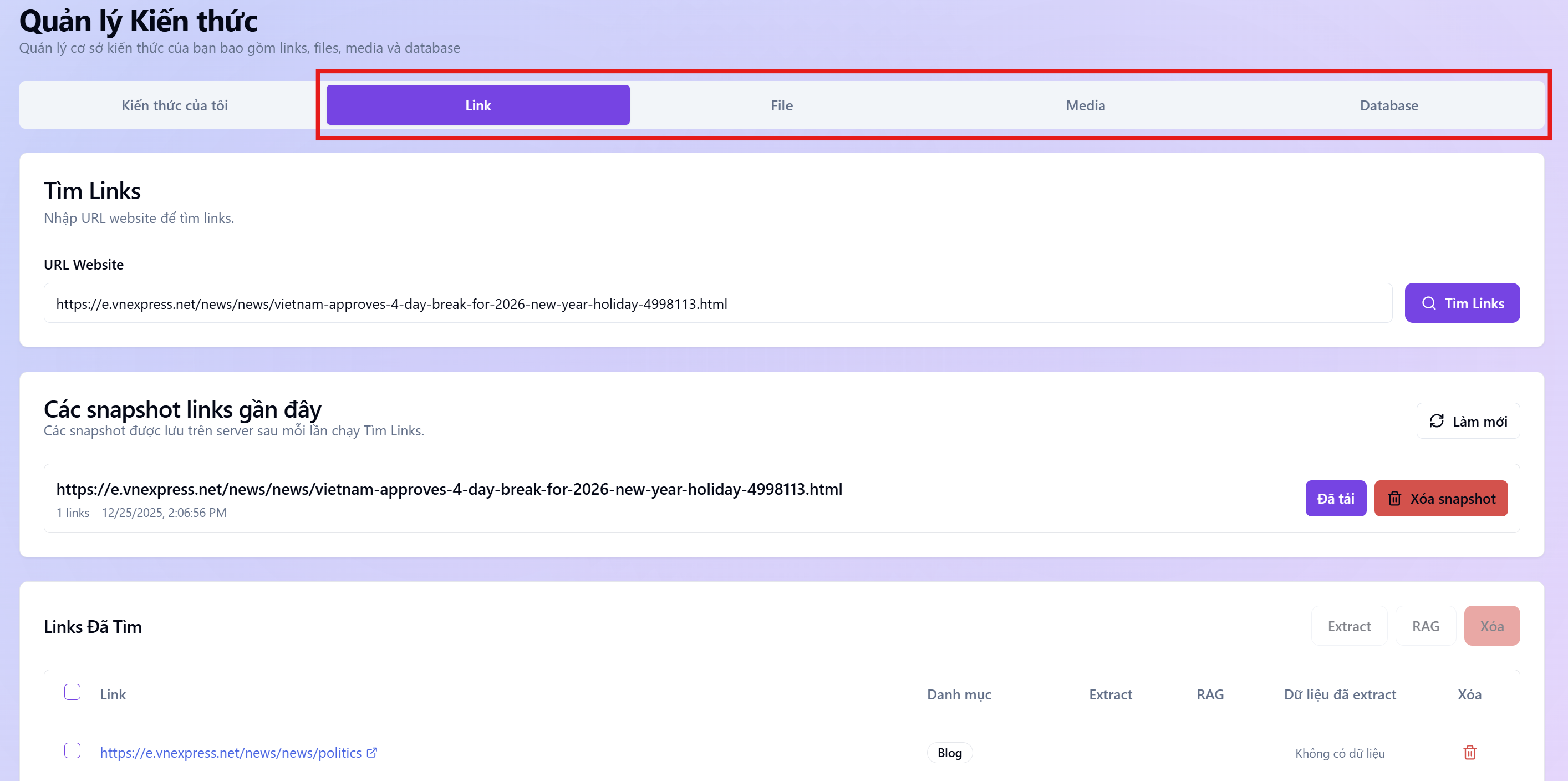Open the e.vnexpress.net politics link

[231, 752]
